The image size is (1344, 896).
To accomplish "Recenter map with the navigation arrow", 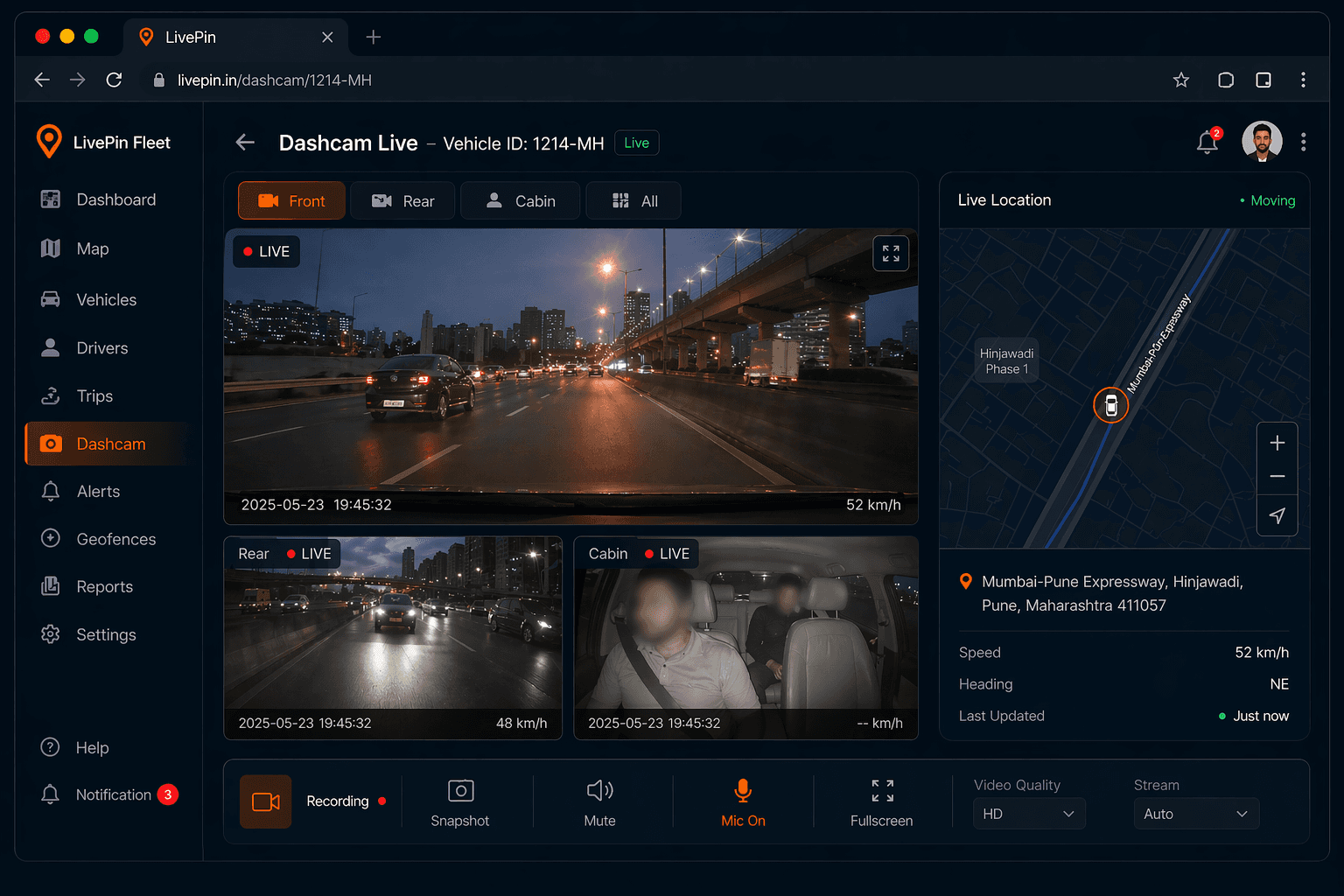I will click(x=1277, y=515).
